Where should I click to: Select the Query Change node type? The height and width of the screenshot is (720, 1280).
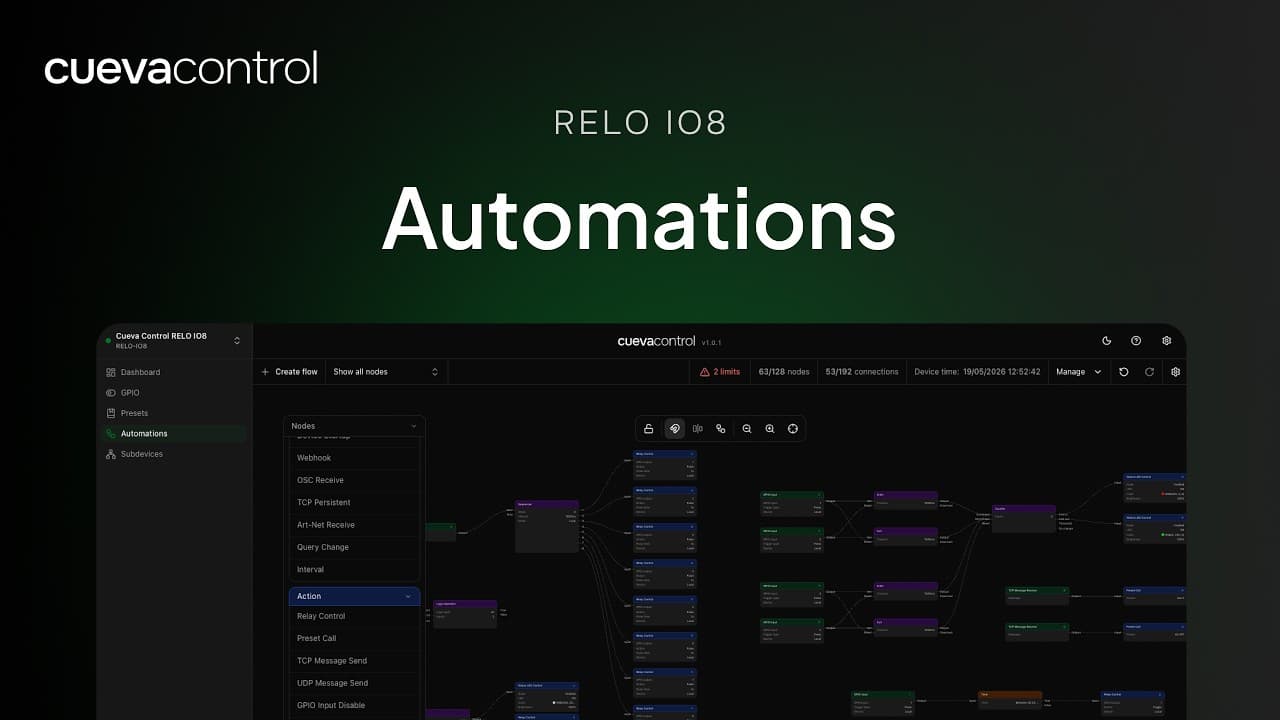click(x=354, y=547)
